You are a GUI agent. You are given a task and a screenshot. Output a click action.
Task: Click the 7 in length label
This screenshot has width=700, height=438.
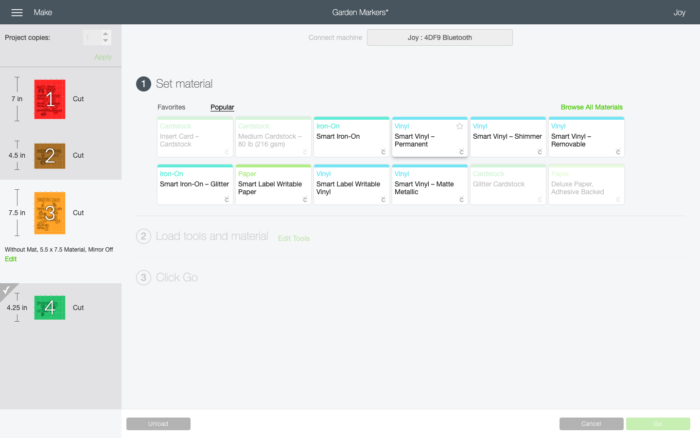point(17,99)
